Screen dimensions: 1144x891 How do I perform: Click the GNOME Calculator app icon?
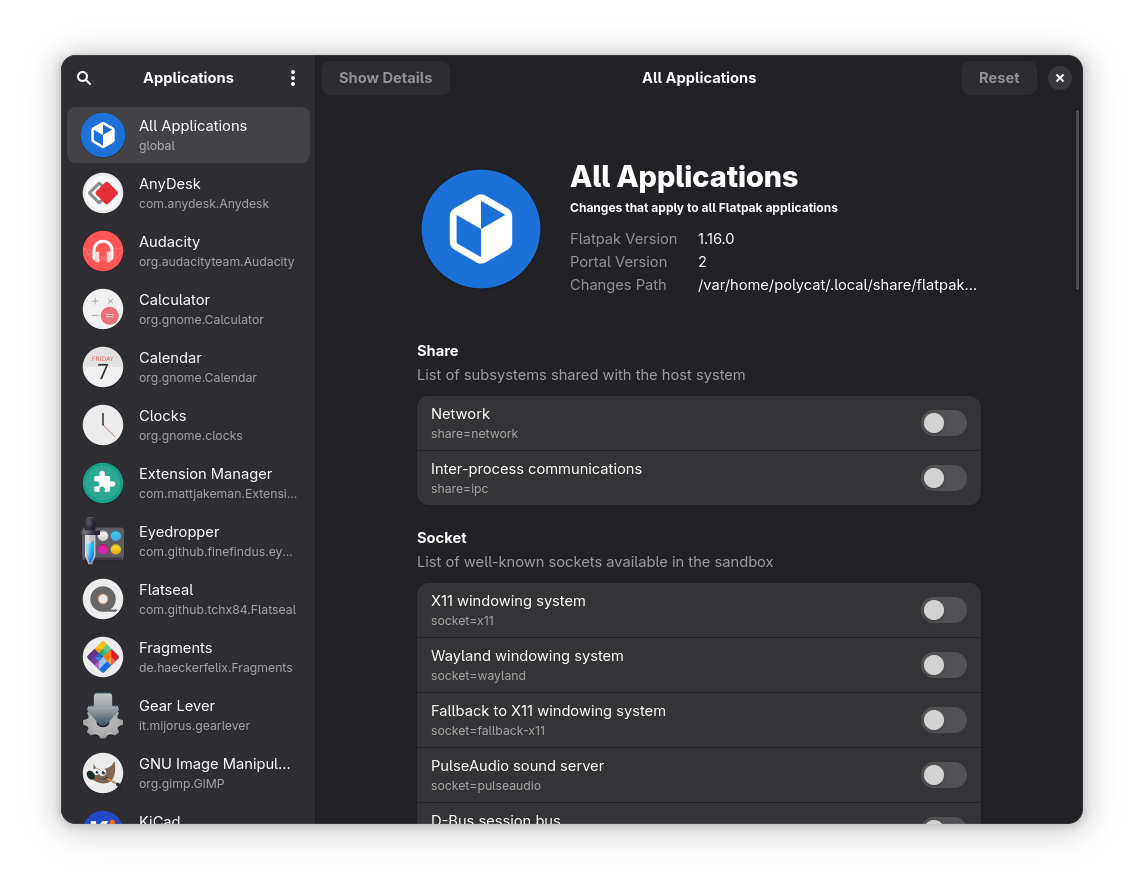tap(103, 309)
